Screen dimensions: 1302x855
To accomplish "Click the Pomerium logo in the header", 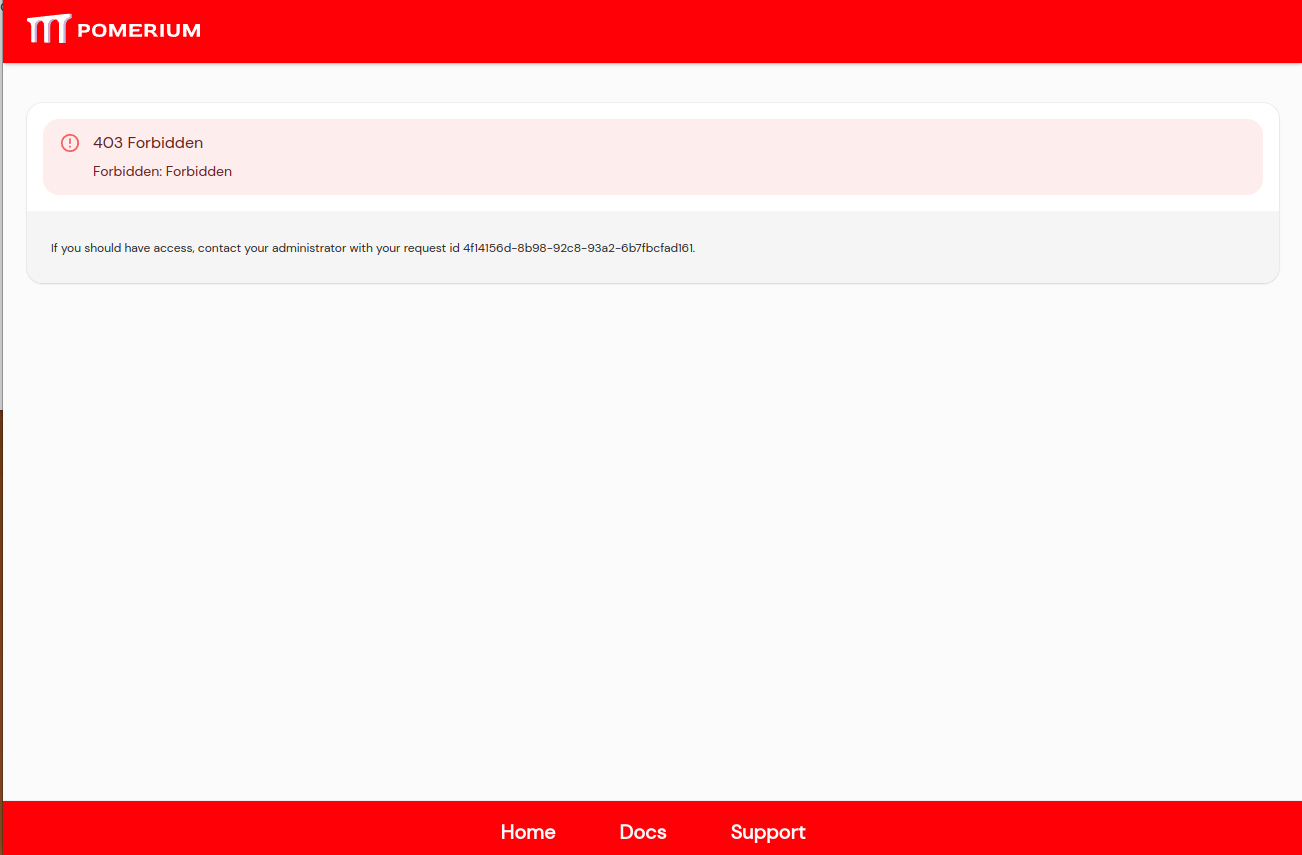I will 114,30.
